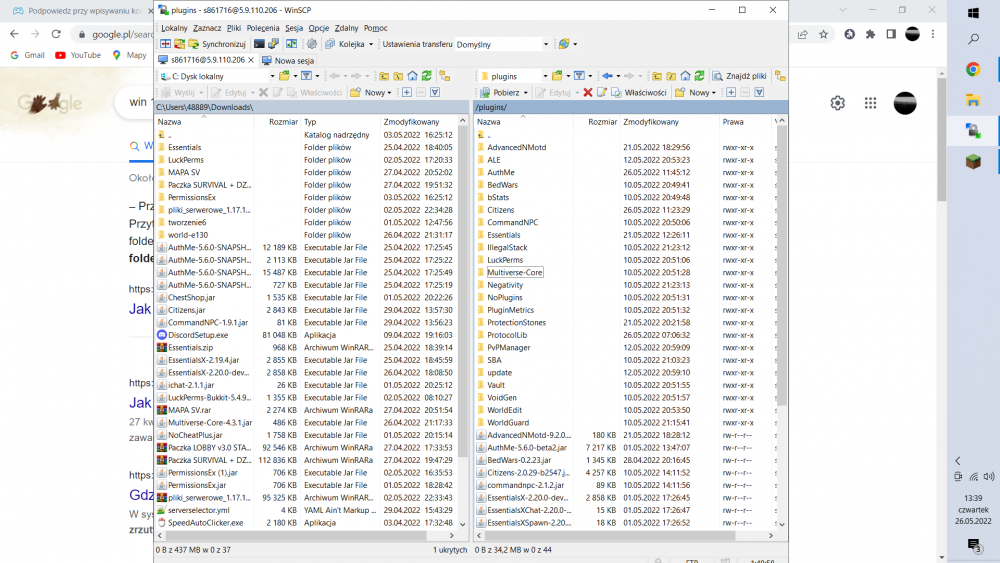This screenshot has height=563, width=1000.
Task: Click the Preferences gear icon in WinSCP toolbar
Action: 311,44
